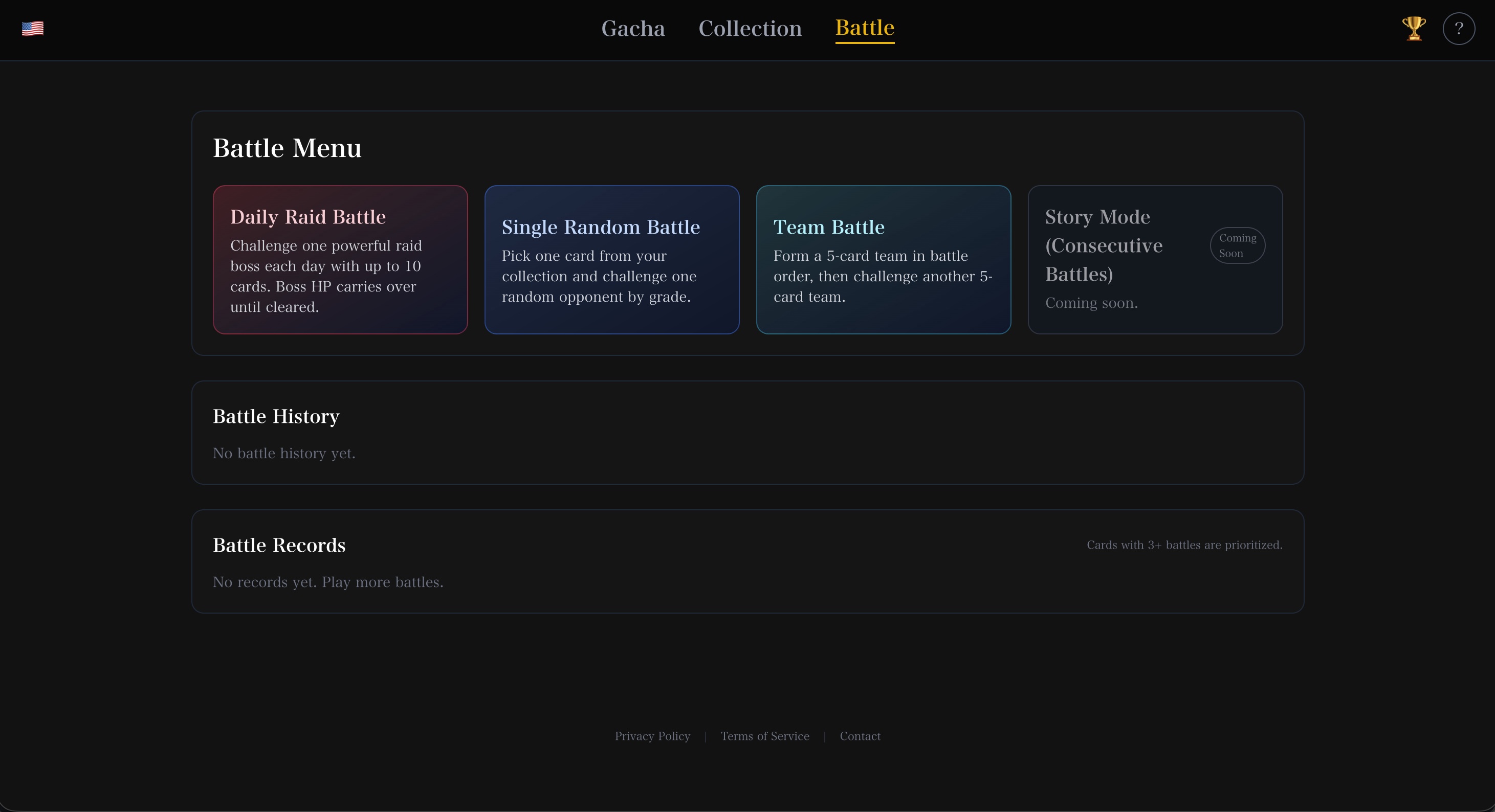1495x812 pixels.
Task: Open Terms of Service link
Action: click(x=764, y=736)
